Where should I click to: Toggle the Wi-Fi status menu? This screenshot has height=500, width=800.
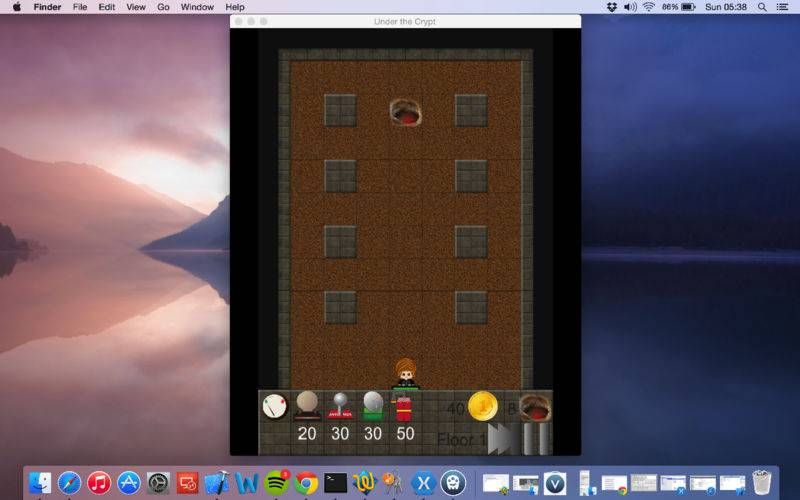(648, 7)
